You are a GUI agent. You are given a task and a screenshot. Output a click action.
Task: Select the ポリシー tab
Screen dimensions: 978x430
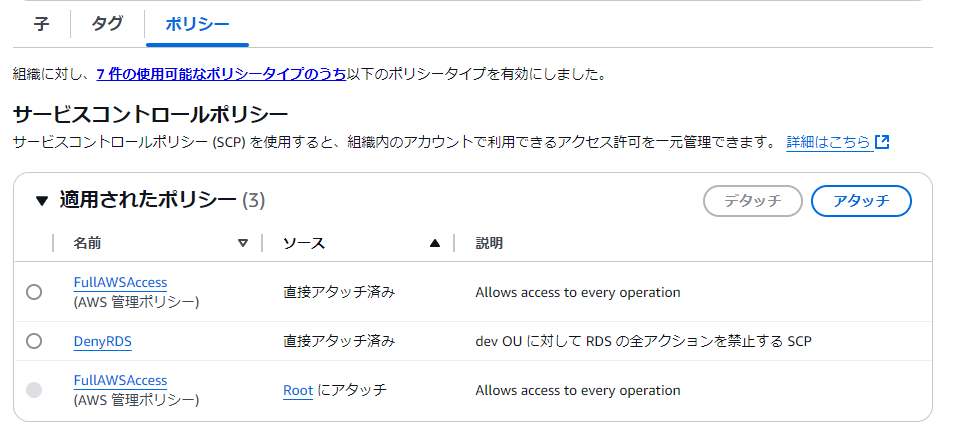point(197,25)
